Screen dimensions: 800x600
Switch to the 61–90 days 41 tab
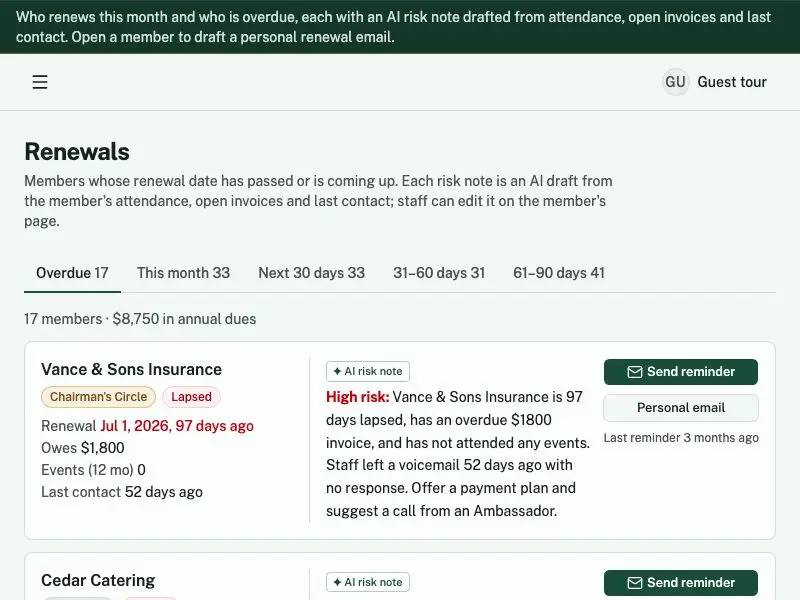pos(559,273)
